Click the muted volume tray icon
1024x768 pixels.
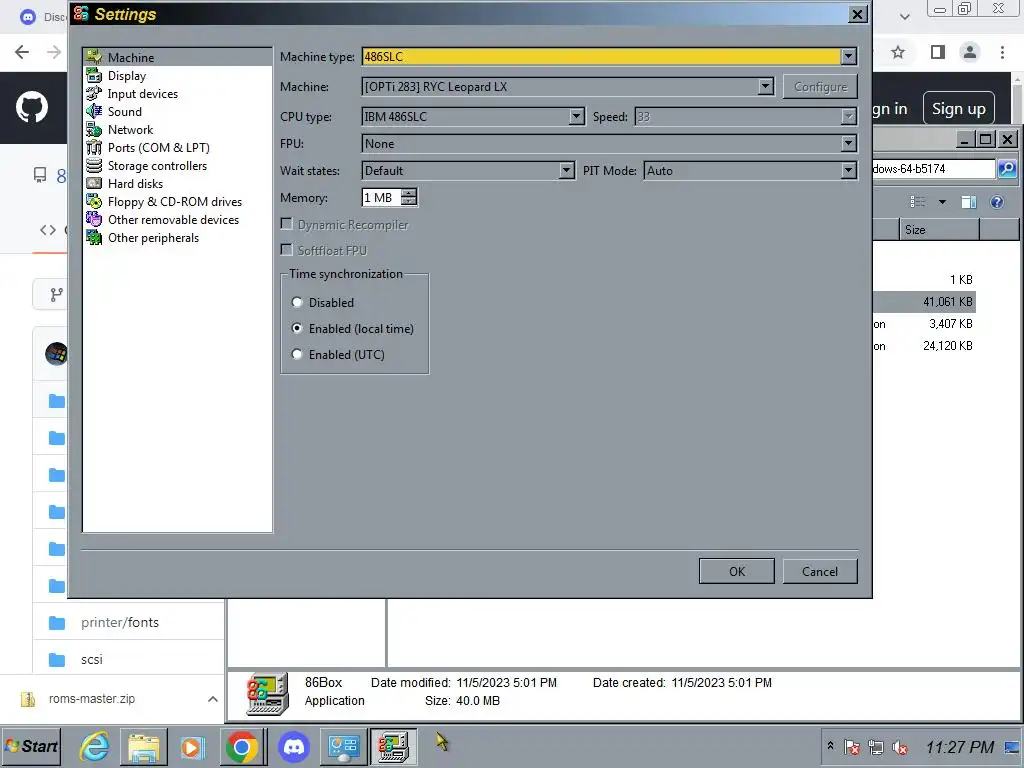[x=900, y=747]
